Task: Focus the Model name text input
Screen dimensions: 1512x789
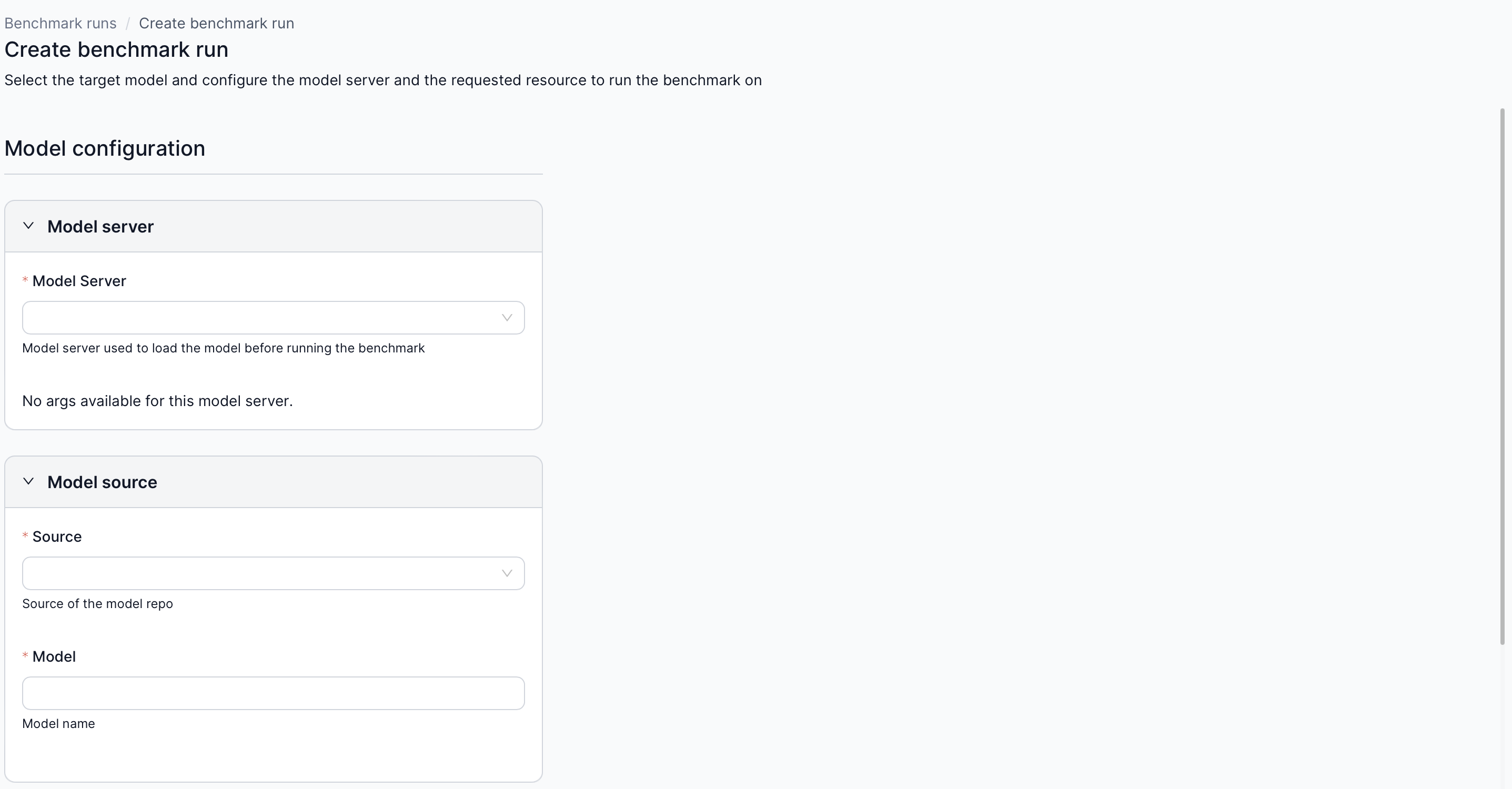Action: tap(273, 693)
